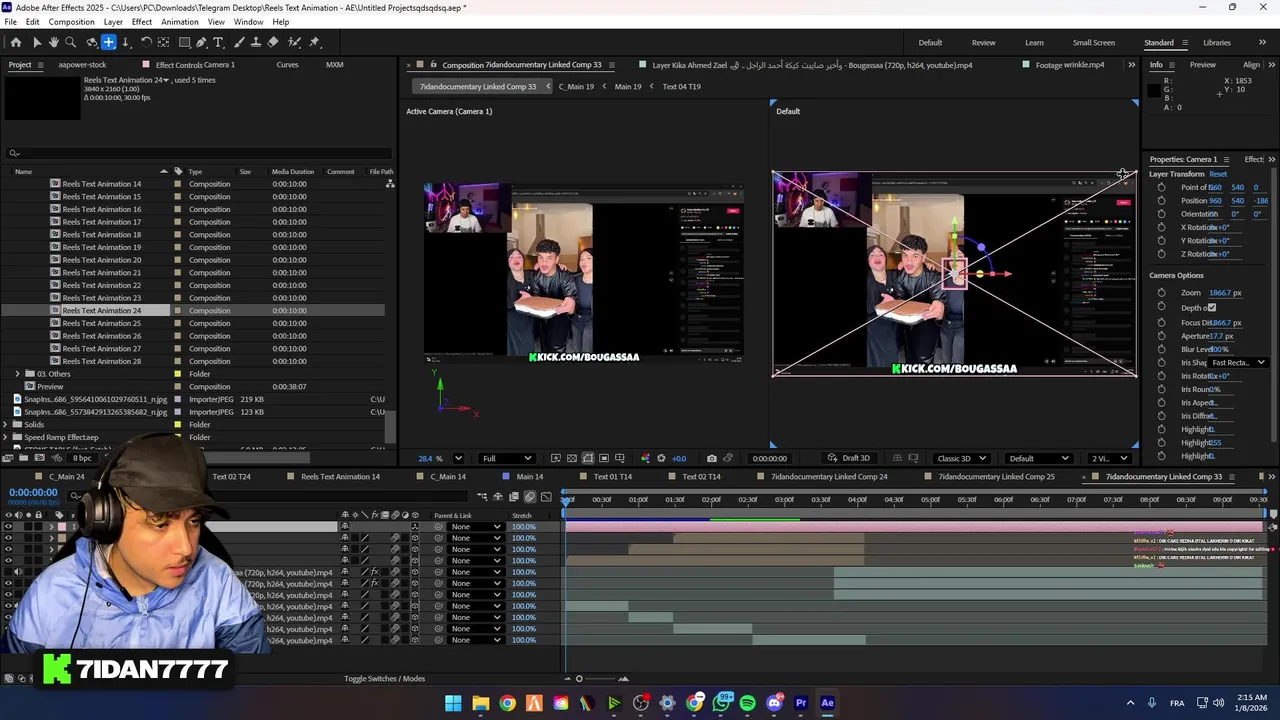Select the Rectangle shape tool

tap(184, 42)
